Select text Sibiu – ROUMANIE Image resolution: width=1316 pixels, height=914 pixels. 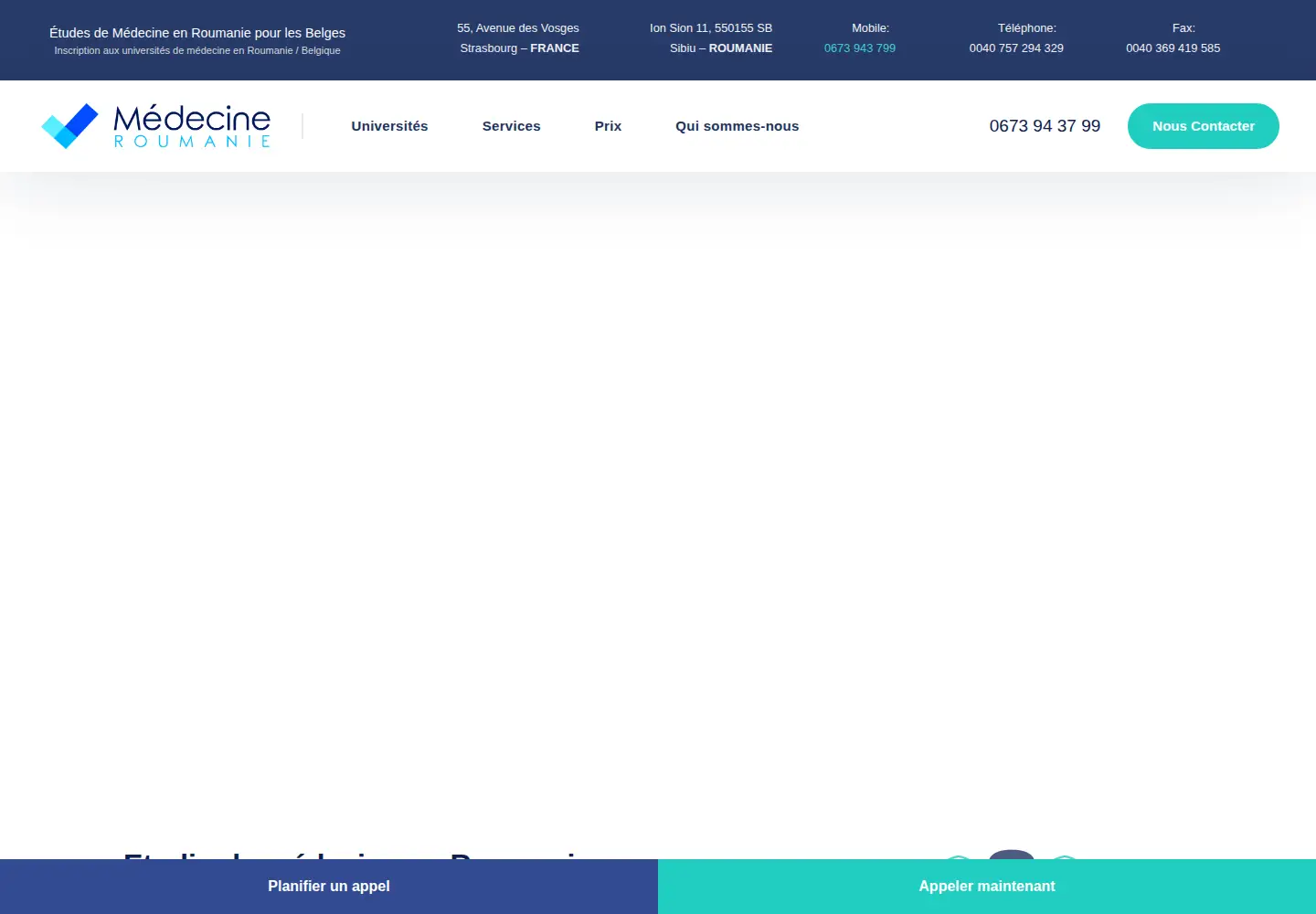click(x=721, y=48)
